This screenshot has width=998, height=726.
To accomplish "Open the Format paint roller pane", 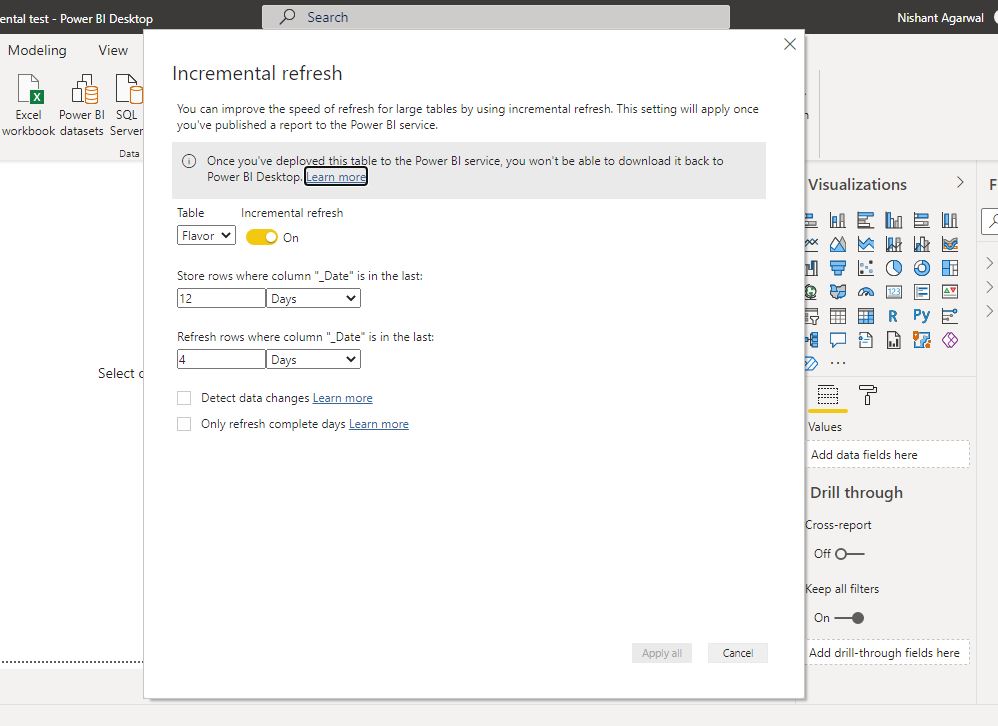I will [x=868, y=395].
